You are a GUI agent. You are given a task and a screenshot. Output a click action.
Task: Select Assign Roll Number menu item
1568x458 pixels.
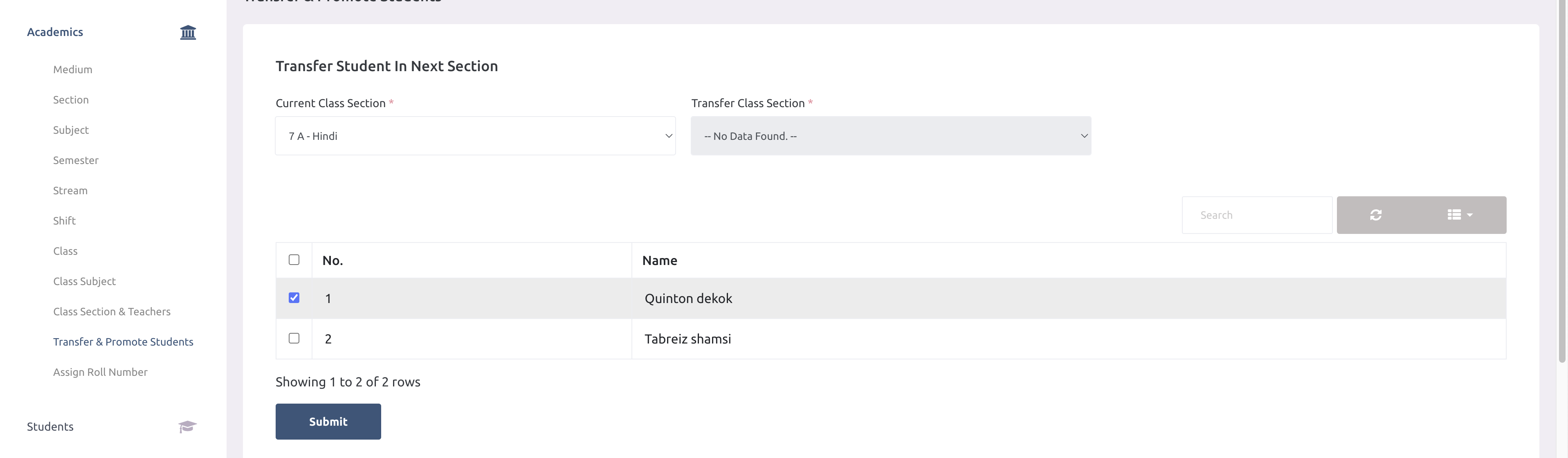[x=100, y=372]
